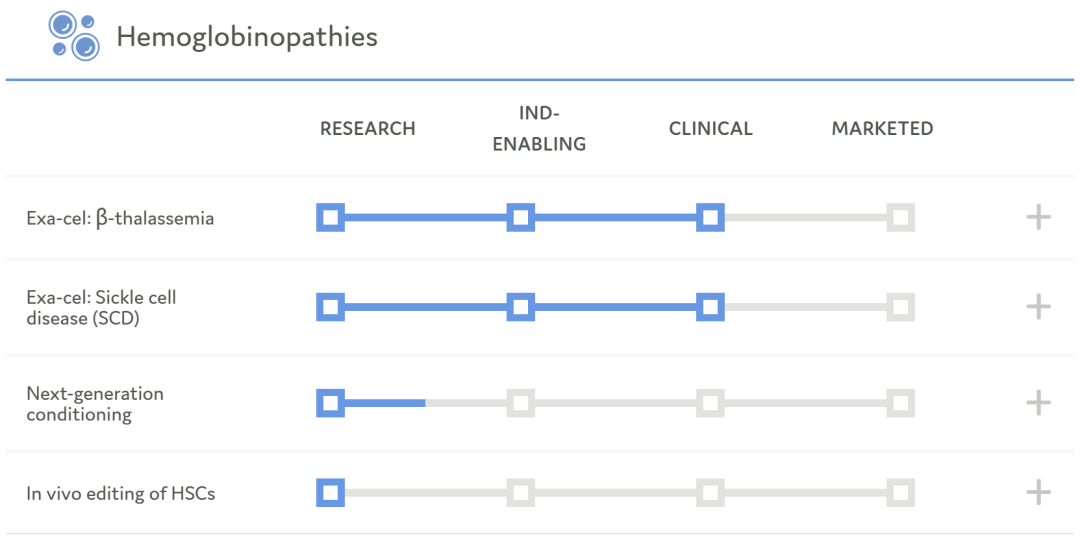
Task: Expand Next-generation conditioning details with plus
Action: 1038,403
